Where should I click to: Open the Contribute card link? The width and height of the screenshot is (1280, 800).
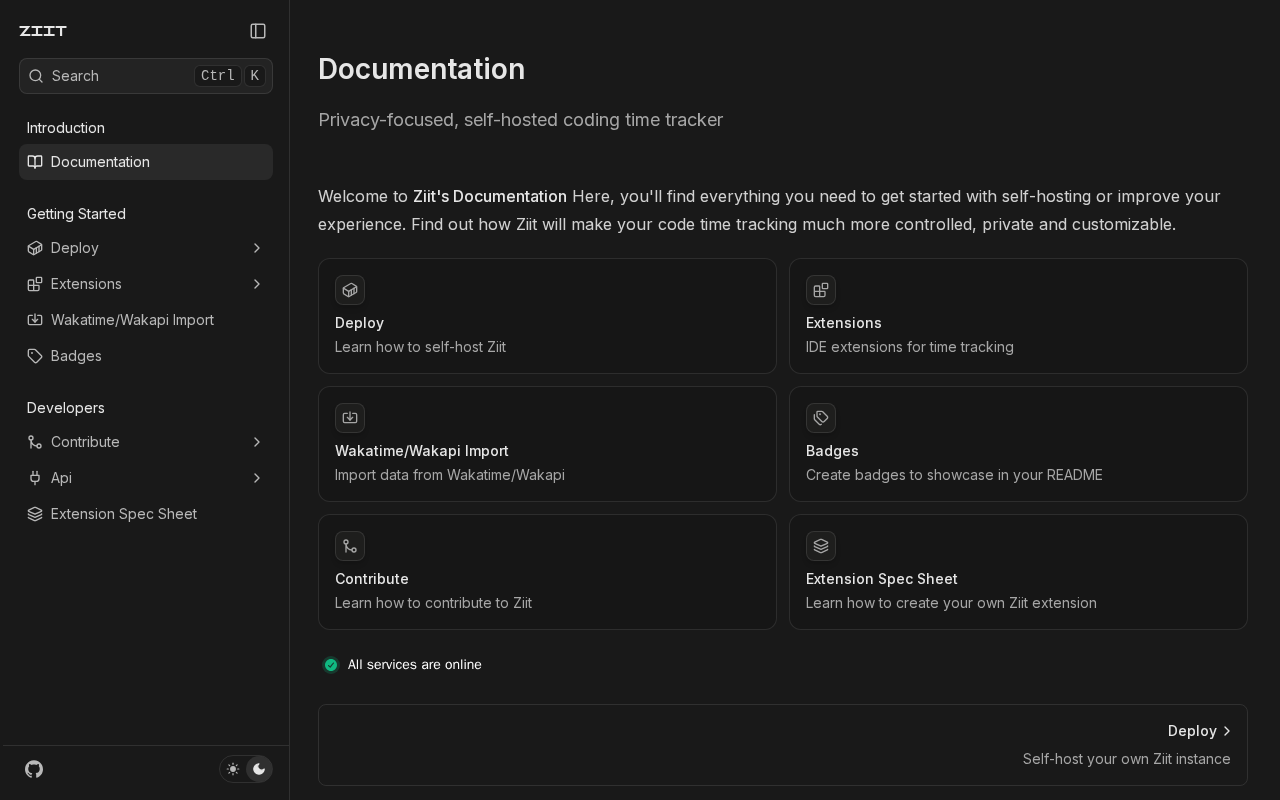point(547,572)
